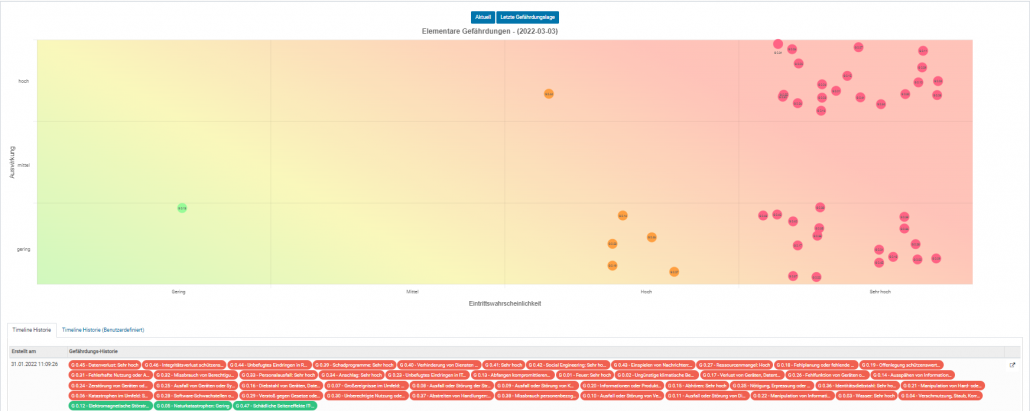Click the G 0.47 Schädliche Seiteneffekte tag
The image size is (1030, 411).
278,406
